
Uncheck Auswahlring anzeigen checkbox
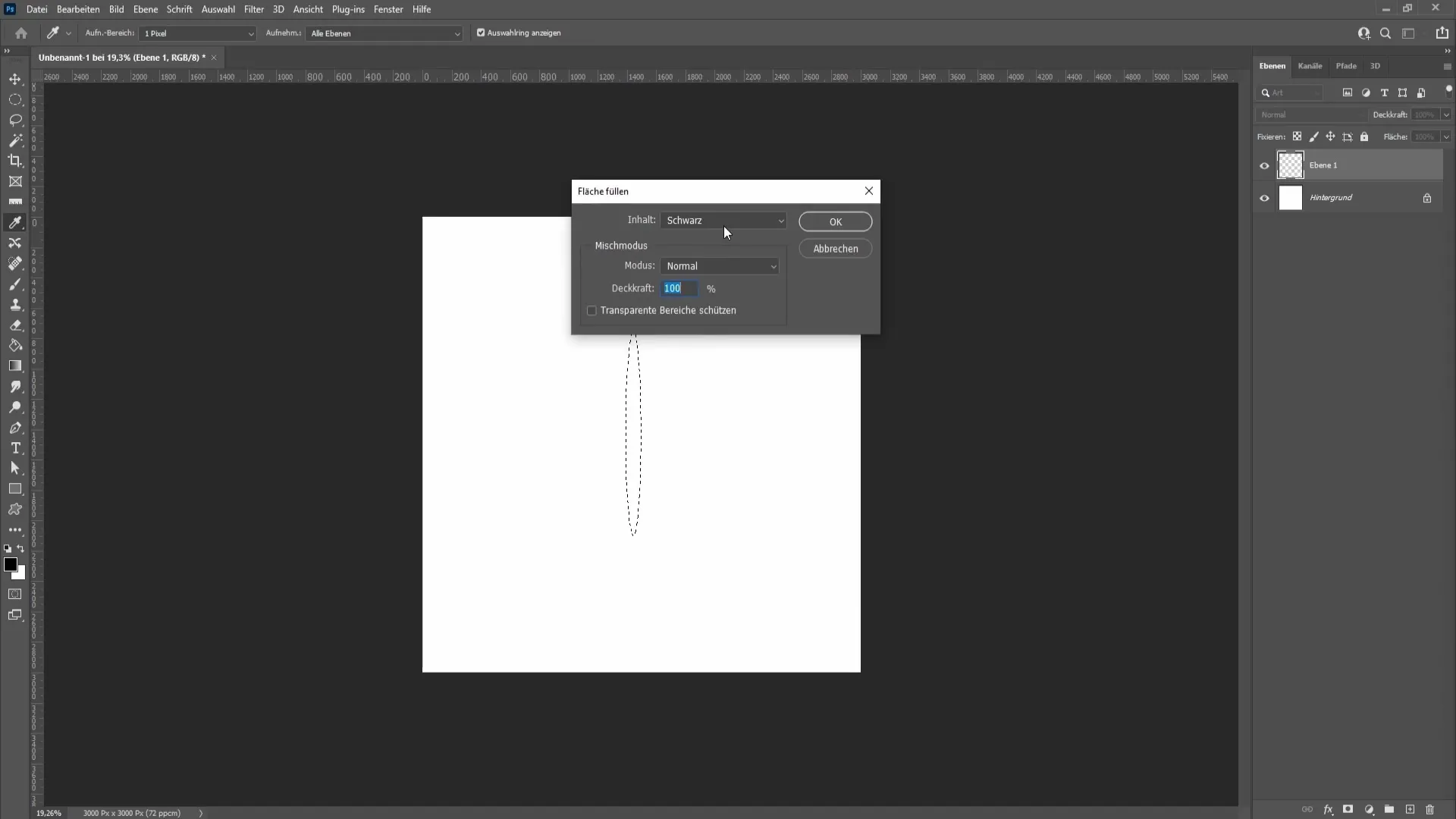point(481,33)
